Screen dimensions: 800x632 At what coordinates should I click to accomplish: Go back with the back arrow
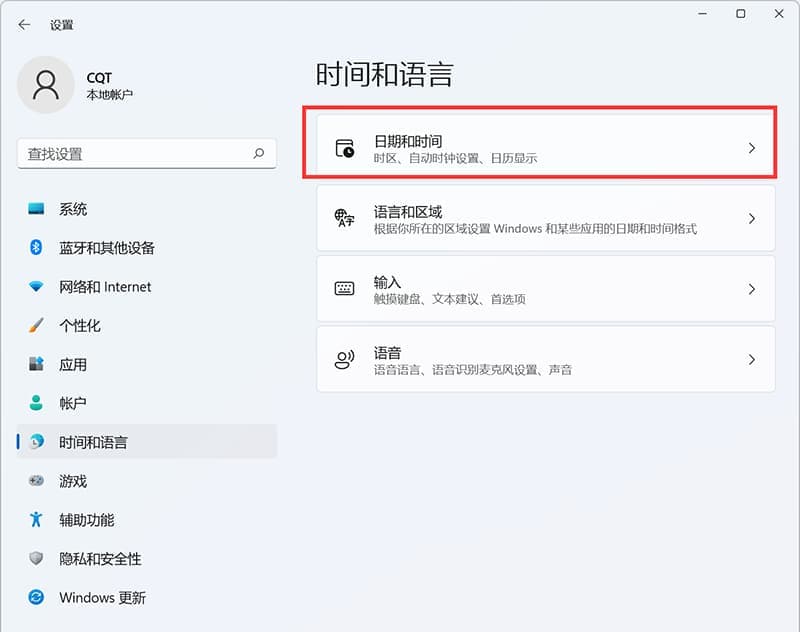(x=24, y=24)
